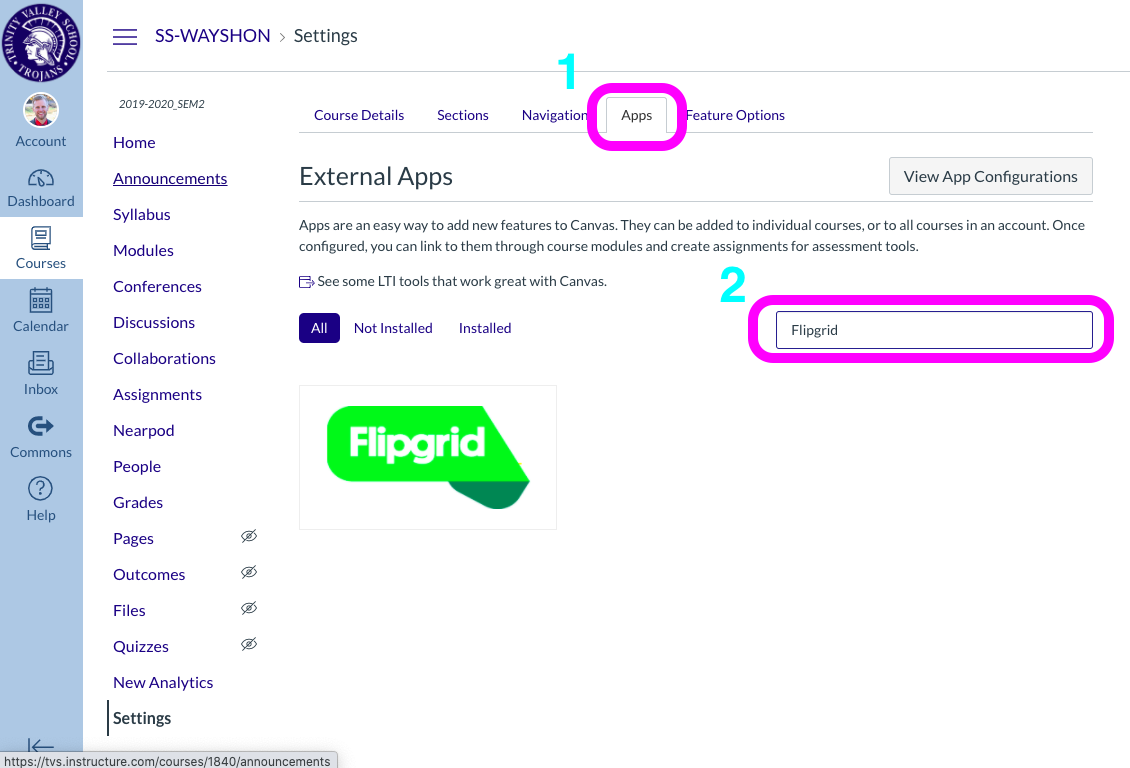Click the hamburger menu next to SS-WAYSHON

click(124, 36)
